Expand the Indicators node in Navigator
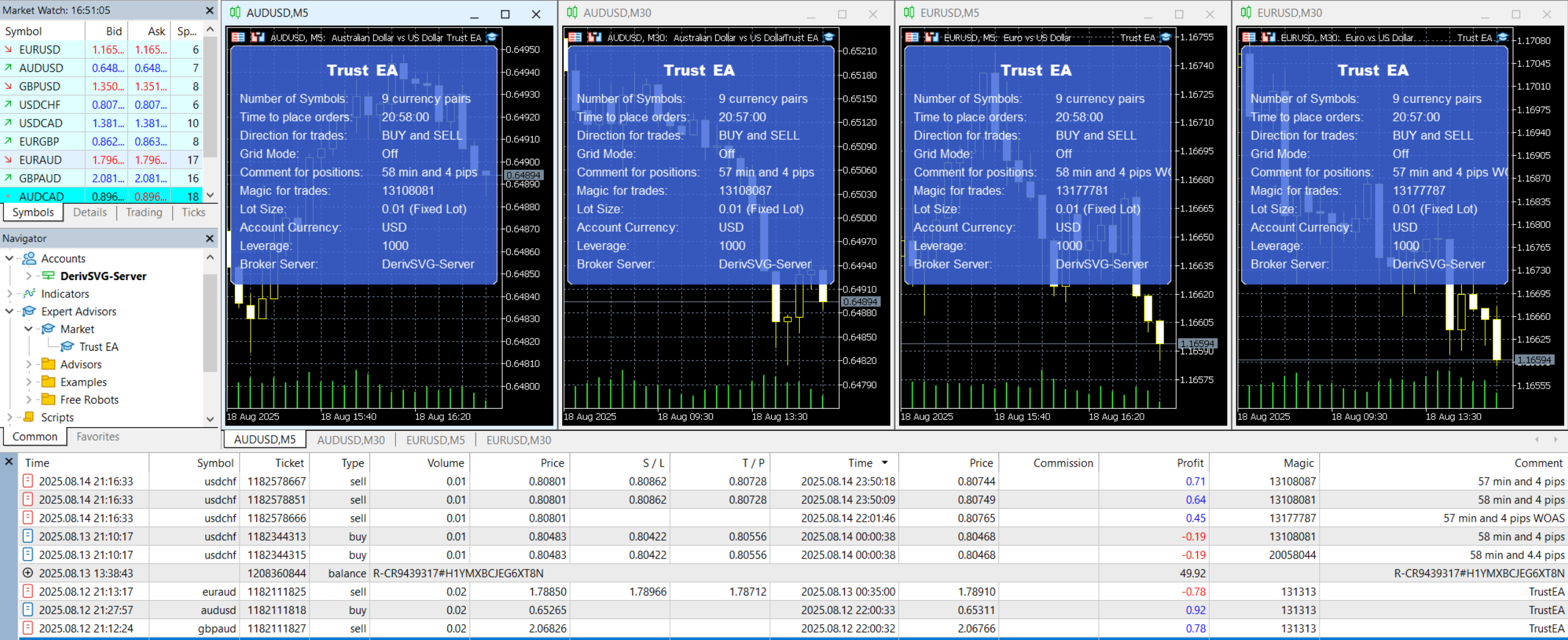Screen dimensions: 1568x640 9,294
